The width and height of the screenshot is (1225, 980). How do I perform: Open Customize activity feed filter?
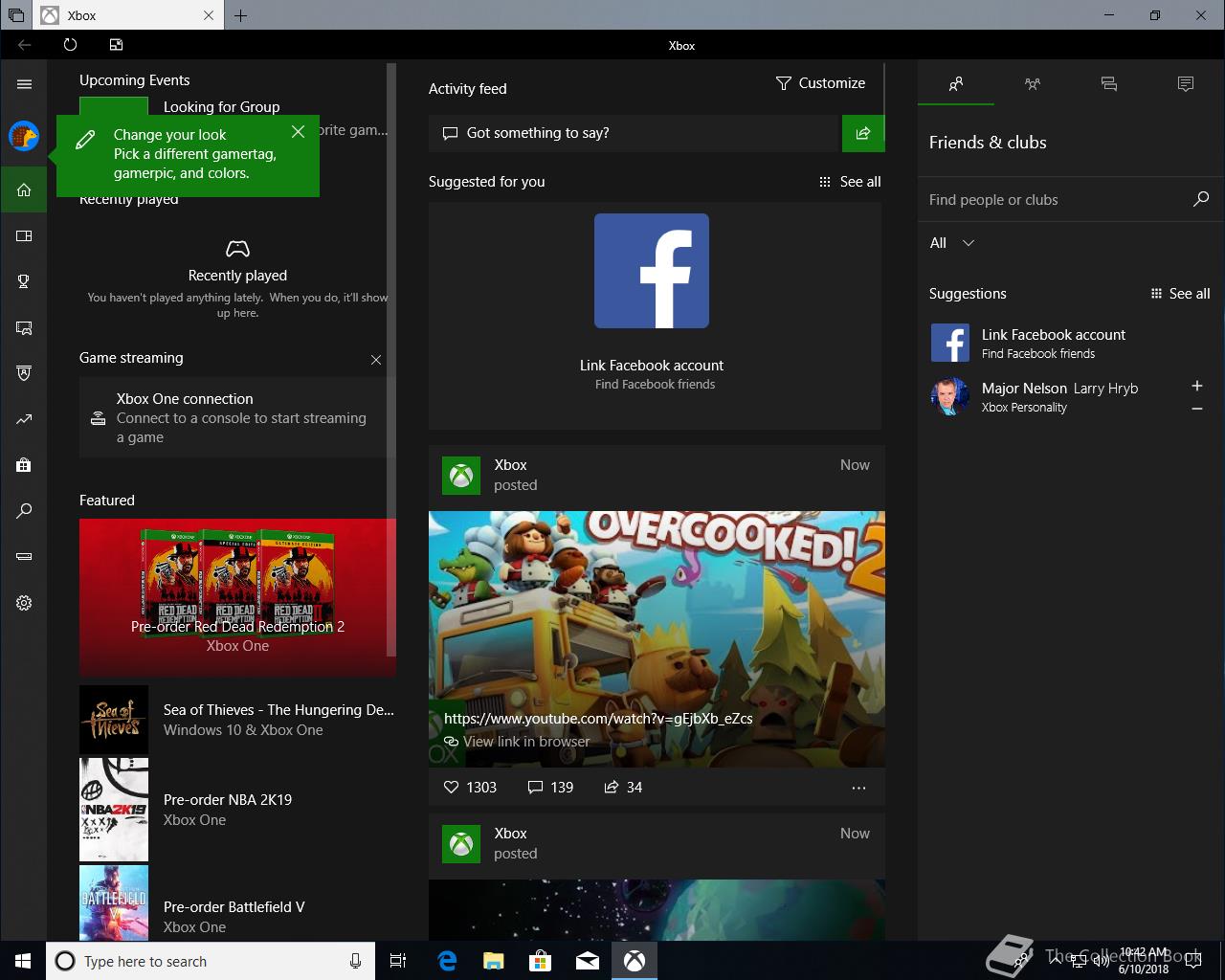click(x=820, y=83)
